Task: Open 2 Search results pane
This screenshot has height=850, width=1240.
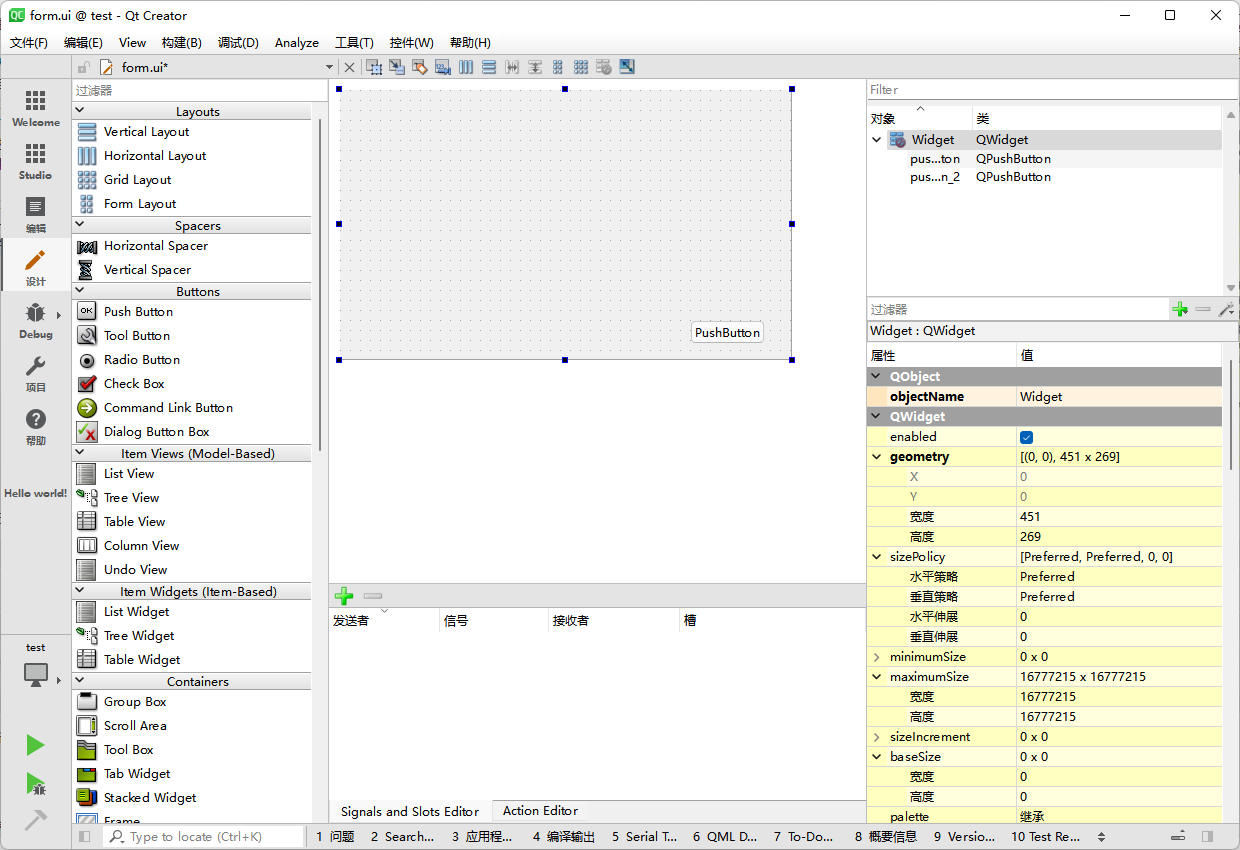Action: pyautogui.click(x=402, y=837)
